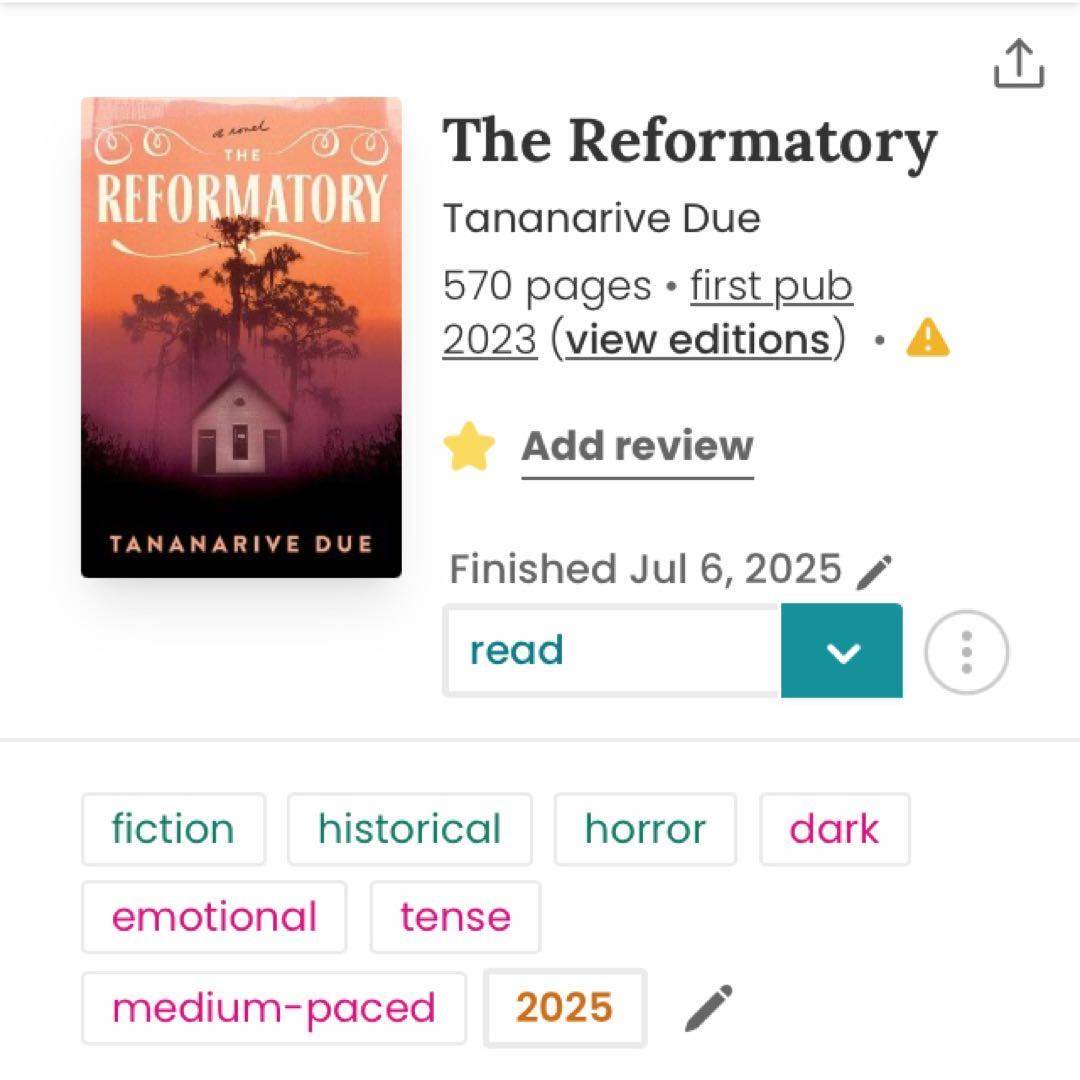
Task: Click the 'dark' mood tag
Action: click(835, 829)
